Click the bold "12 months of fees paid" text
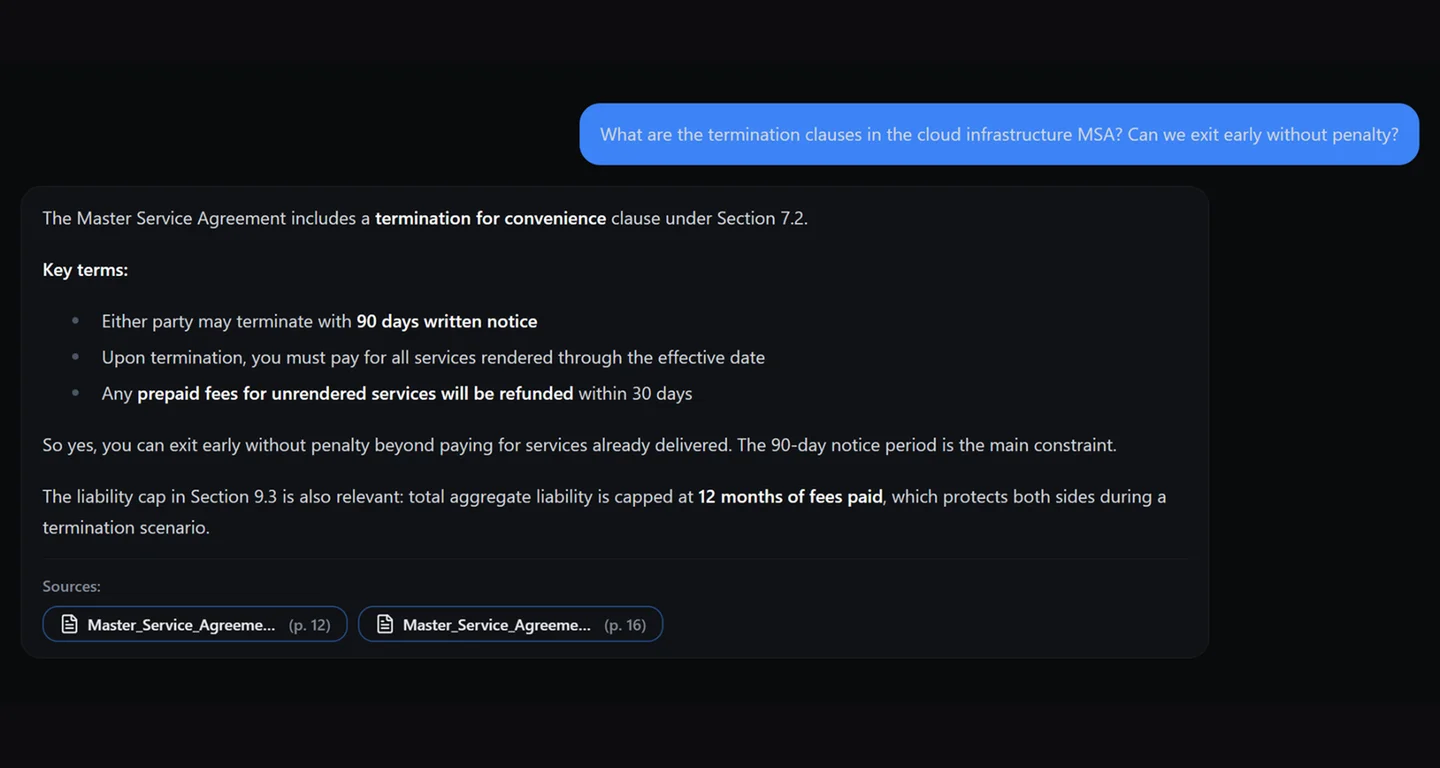This screenshot has height=768, width=1440. (x=790, y=496)
